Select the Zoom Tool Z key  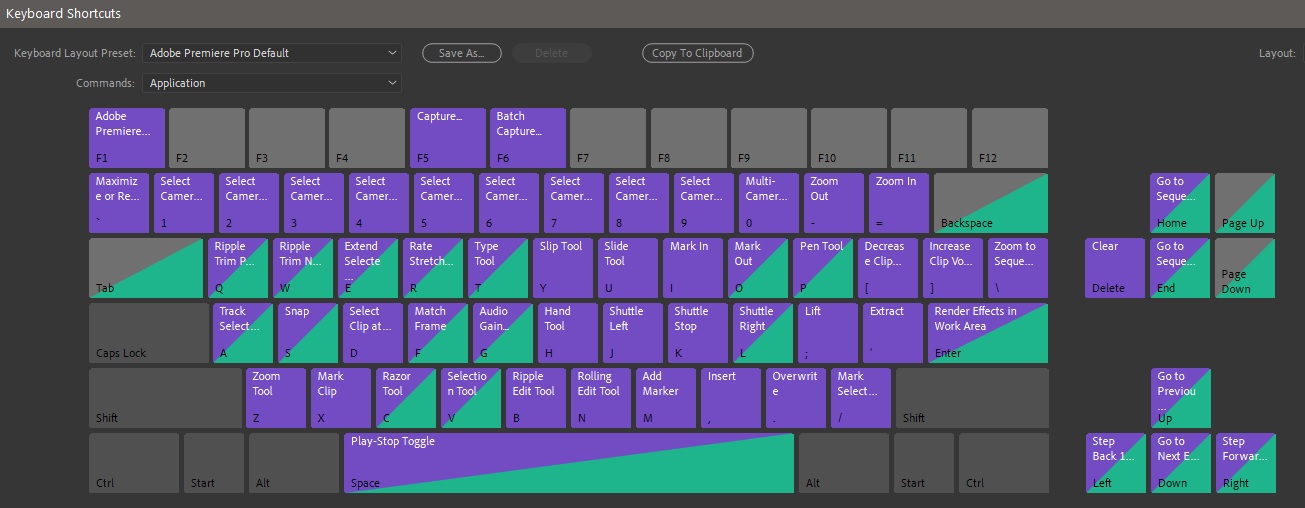pos(275,397)
